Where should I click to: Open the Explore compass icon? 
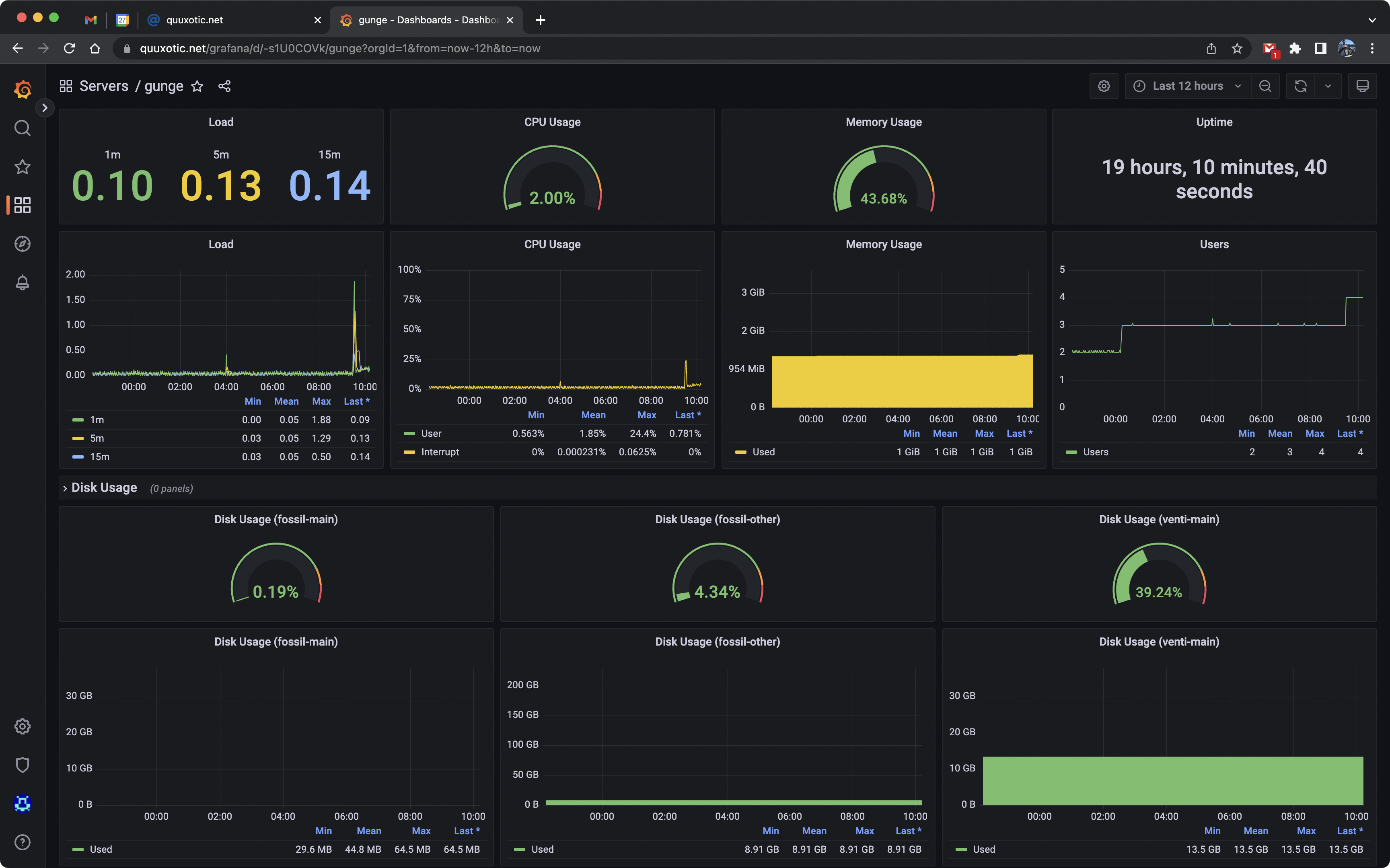23,244
